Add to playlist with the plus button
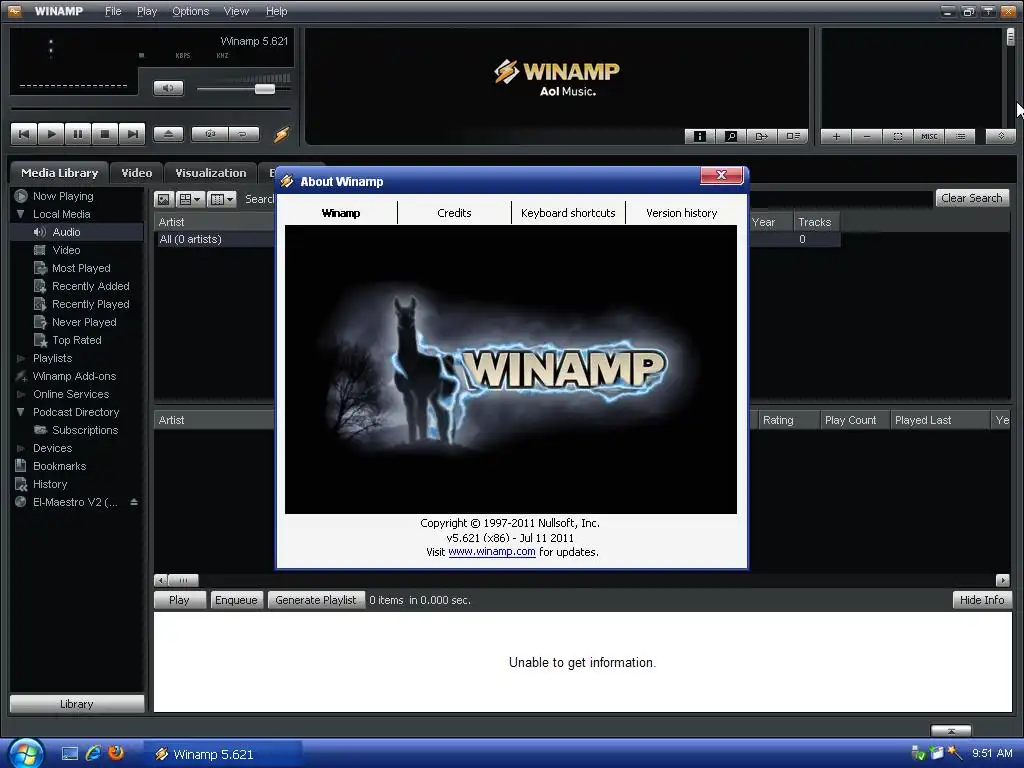 (x=836, y=136)
